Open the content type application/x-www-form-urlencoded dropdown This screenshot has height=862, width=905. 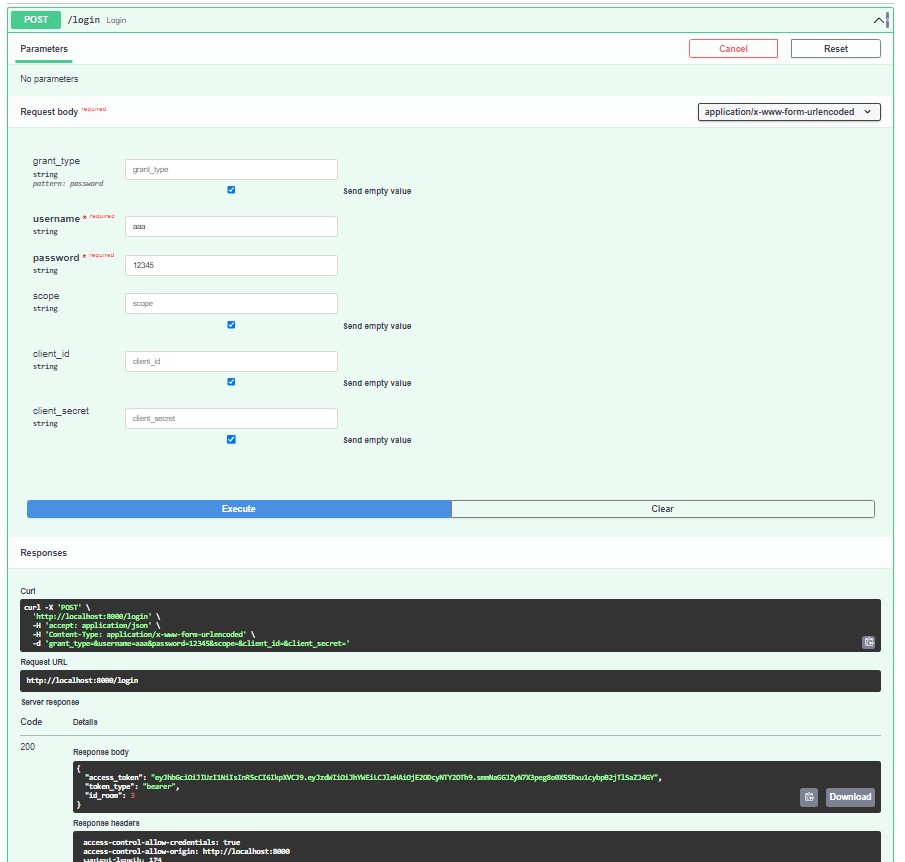[788, 112]
